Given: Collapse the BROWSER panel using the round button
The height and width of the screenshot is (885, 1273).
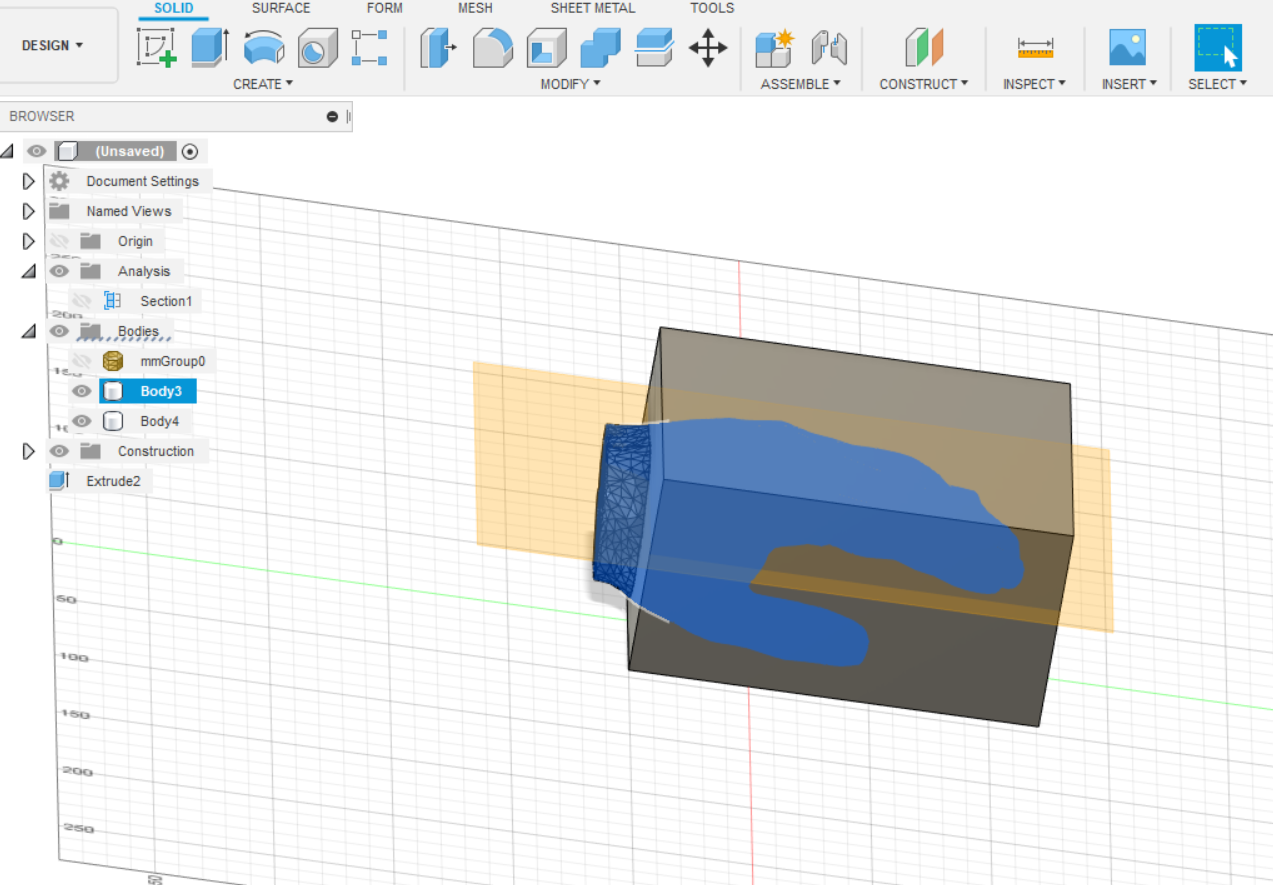Looking at the screenshot, I should [x=332, y=117].
